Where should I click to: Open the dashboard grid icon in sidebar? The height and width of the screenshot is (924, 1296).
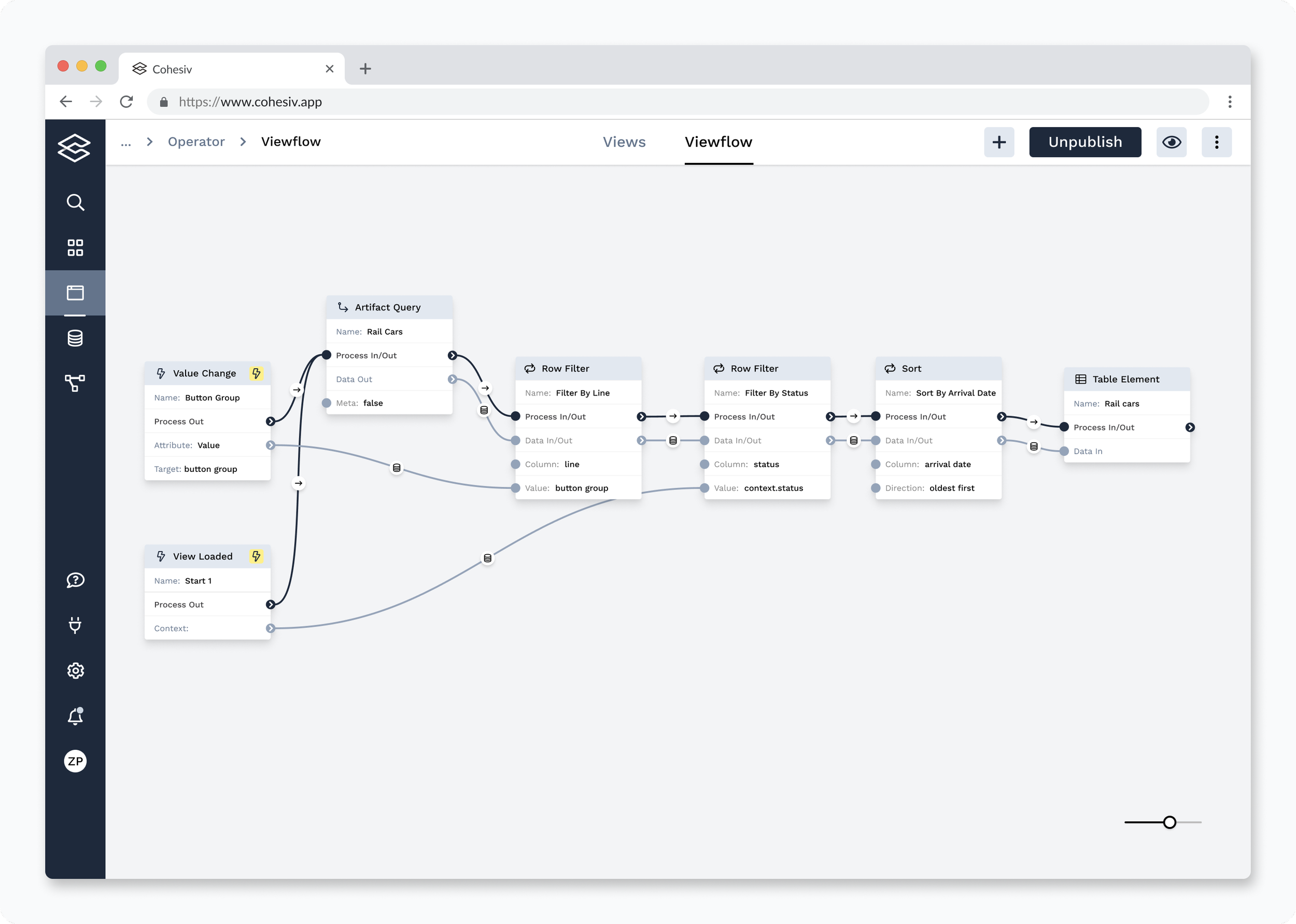(x=75, y=247)
